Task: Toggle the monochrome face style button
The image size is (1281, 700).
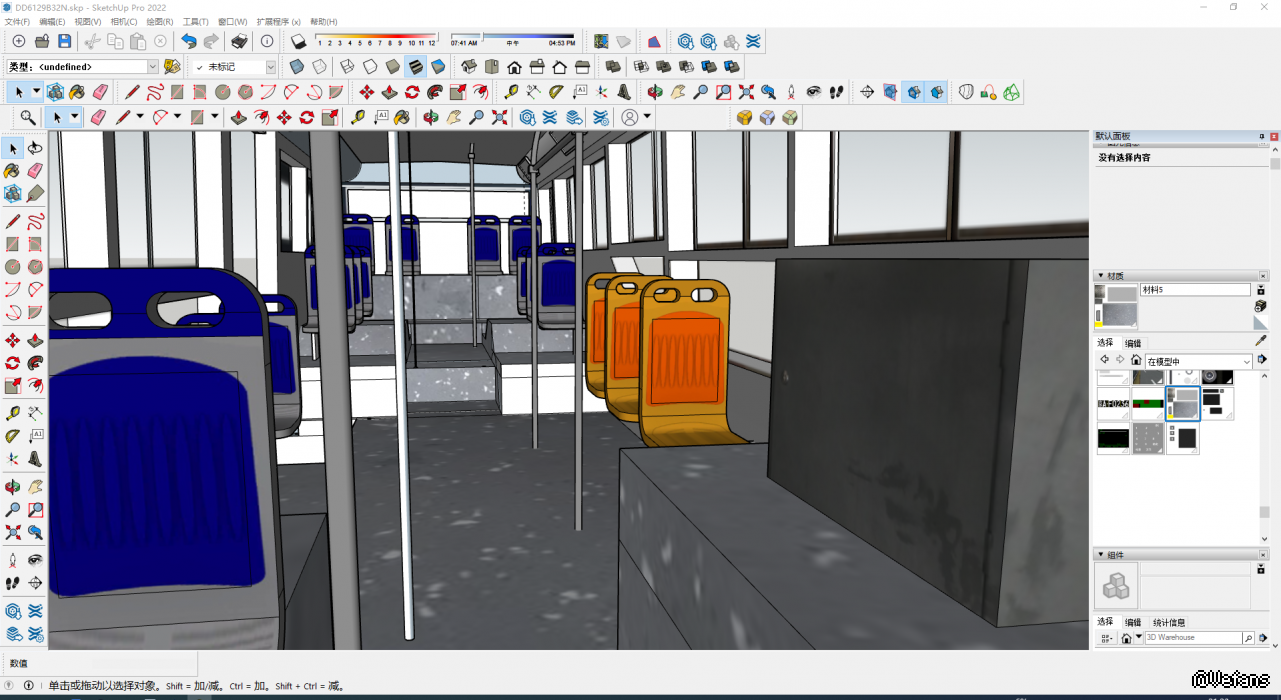Action: pos(438,67)
